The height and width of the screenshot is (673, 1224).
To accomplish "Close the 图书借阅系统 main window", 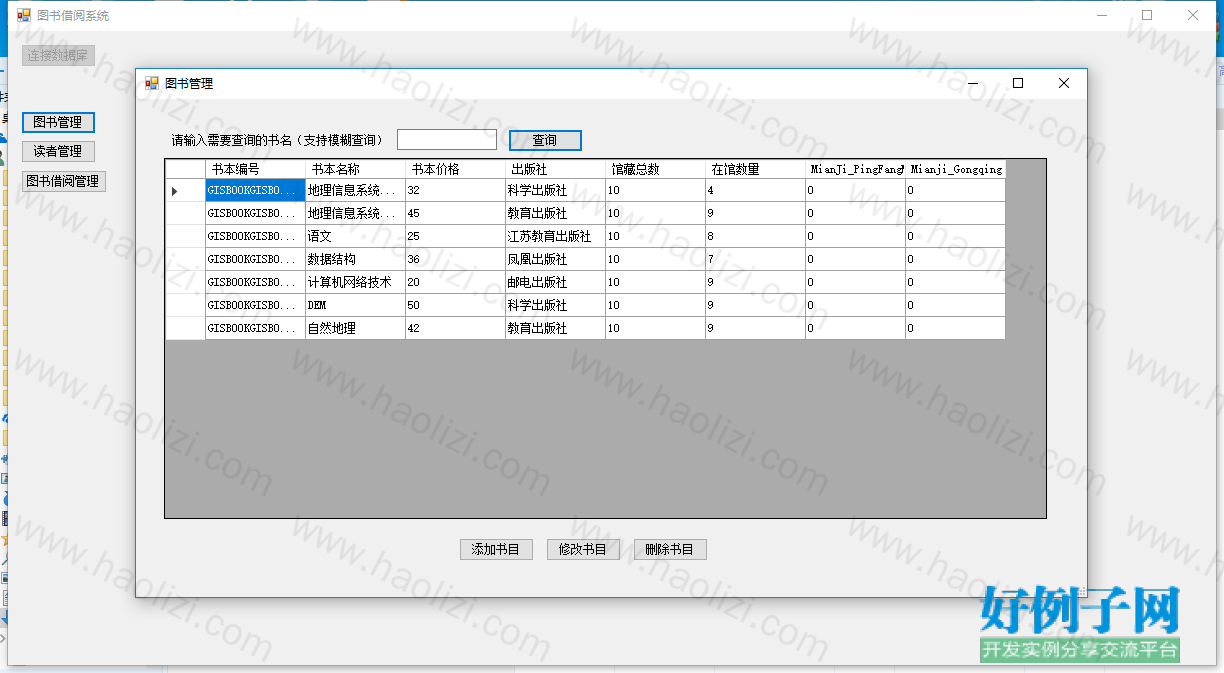I will point(1193,15).
